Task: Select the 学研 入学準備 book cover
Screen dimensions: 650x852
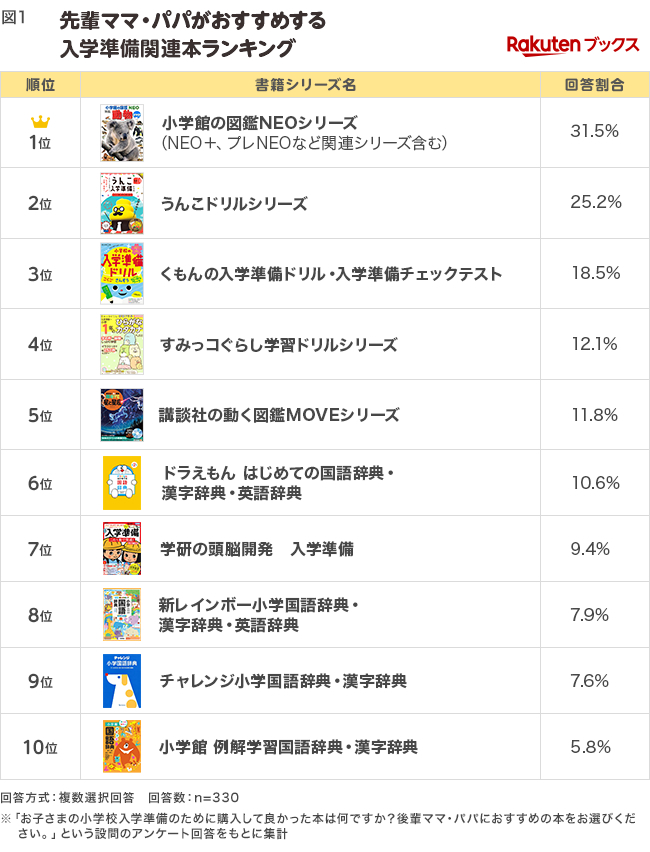Action: (x=122, y=549)
